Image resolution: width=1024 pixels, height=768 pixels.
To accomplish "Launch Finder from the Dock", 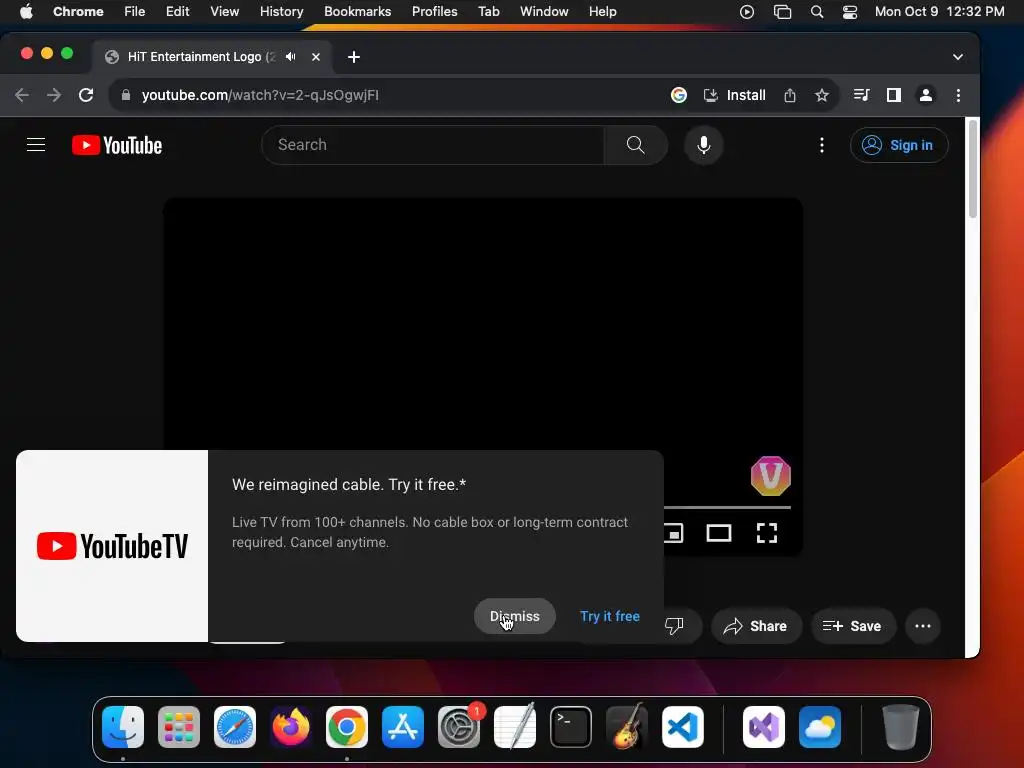I will point(123,727).
